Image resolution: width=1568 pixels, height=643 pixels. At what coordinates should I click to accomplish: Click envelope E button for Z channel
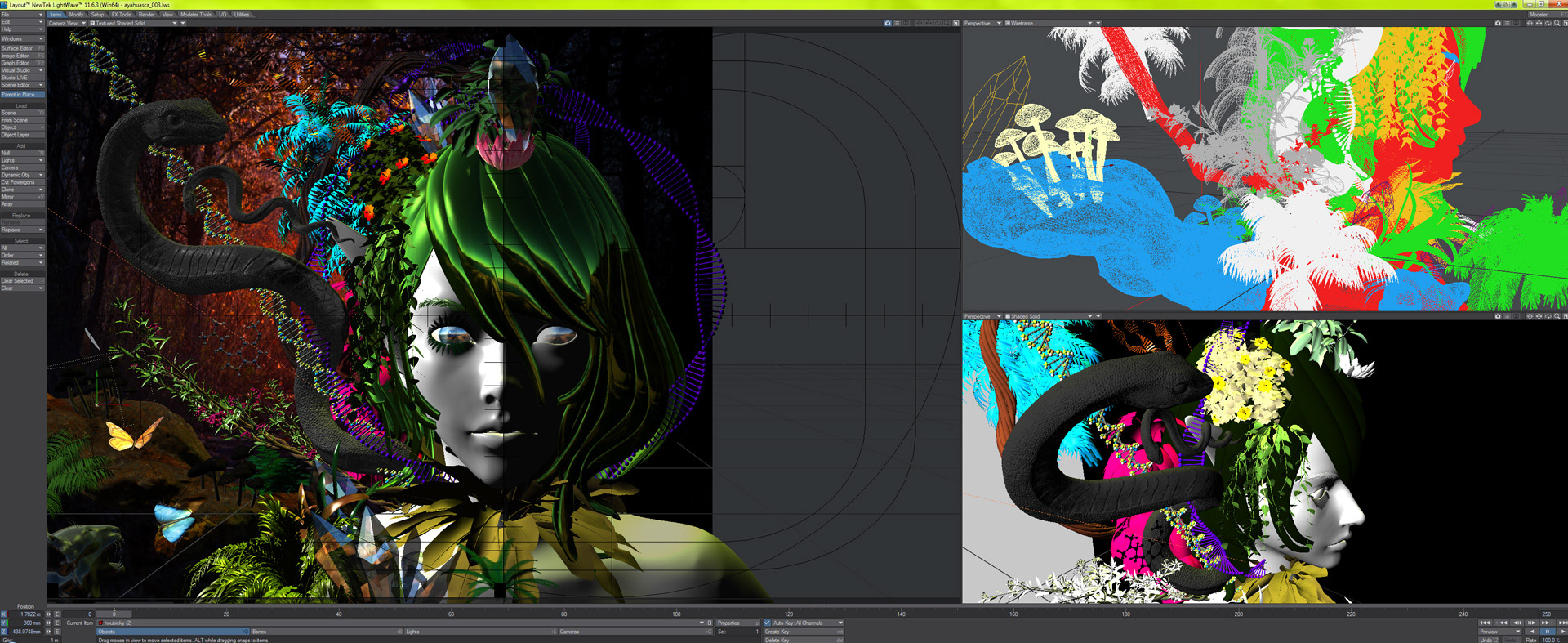(57, 632)
